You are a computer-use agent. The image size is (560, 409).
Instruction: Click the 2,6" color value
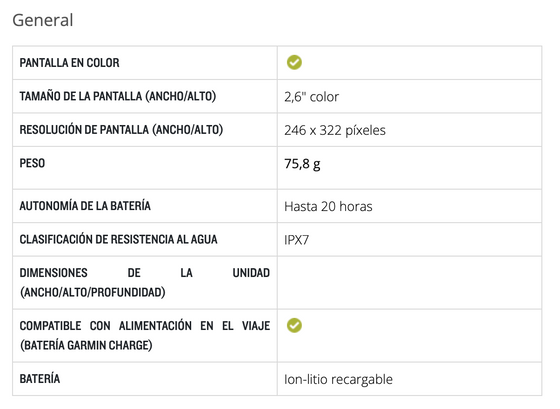pos(311,97)
